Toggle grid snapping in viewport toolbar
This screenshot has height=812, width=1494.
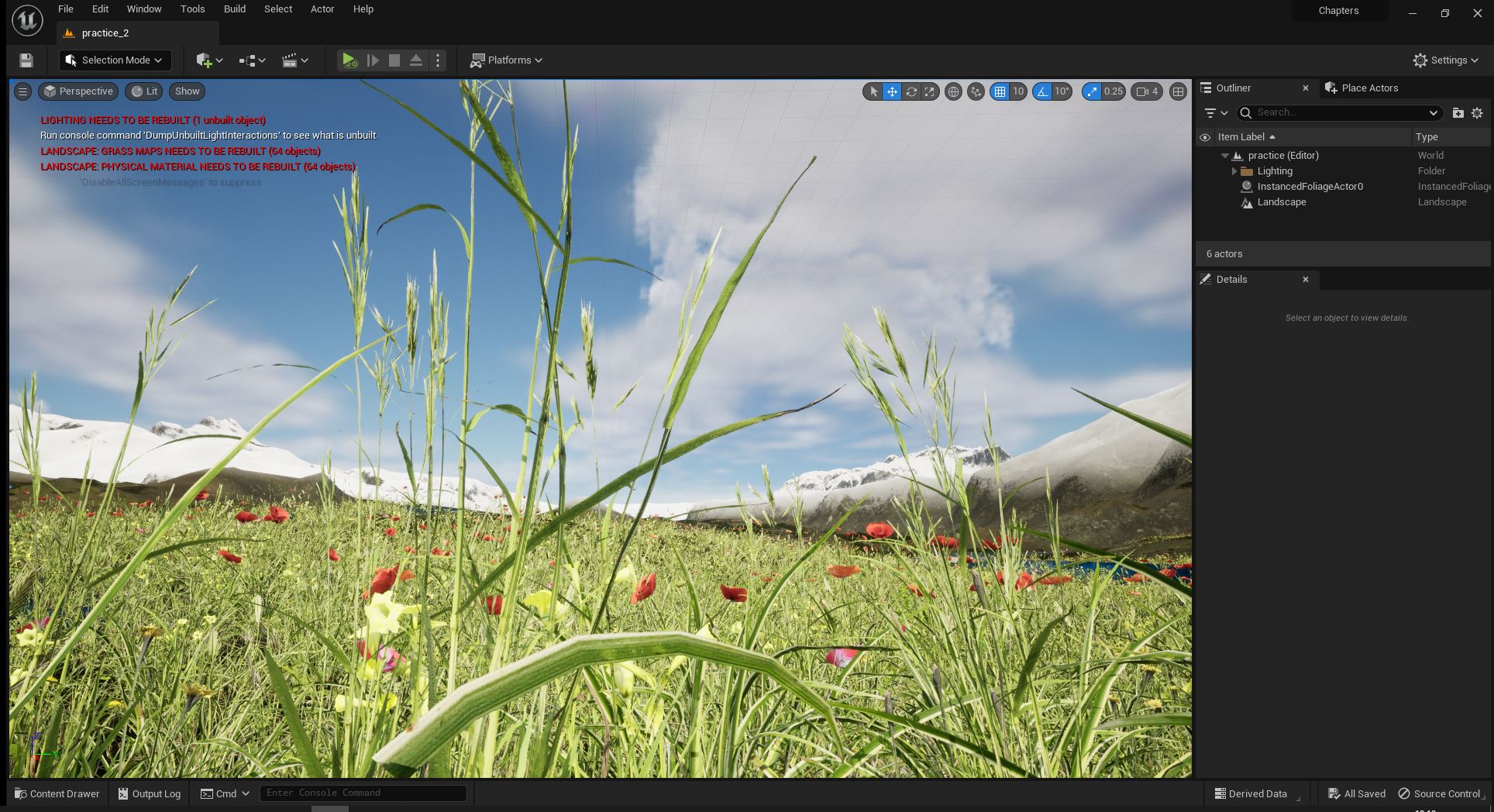(1000, 91)
